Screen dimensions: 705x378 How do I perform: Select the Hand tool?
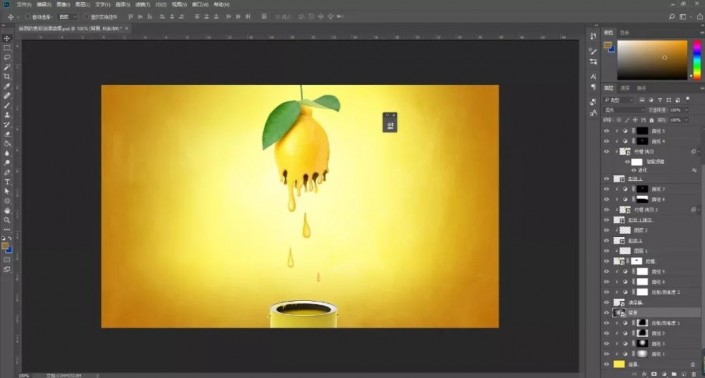point(7,211)
